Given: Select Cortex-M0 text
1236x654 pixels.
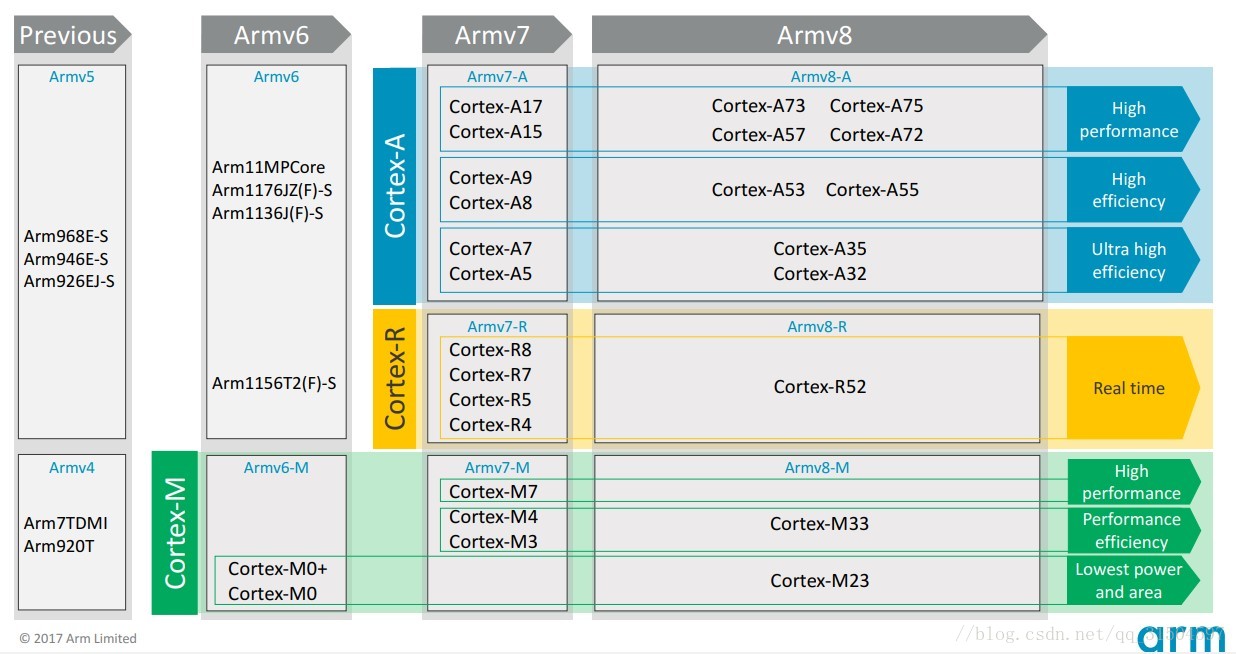Looking at the screenshot, I should click(273, 593).
